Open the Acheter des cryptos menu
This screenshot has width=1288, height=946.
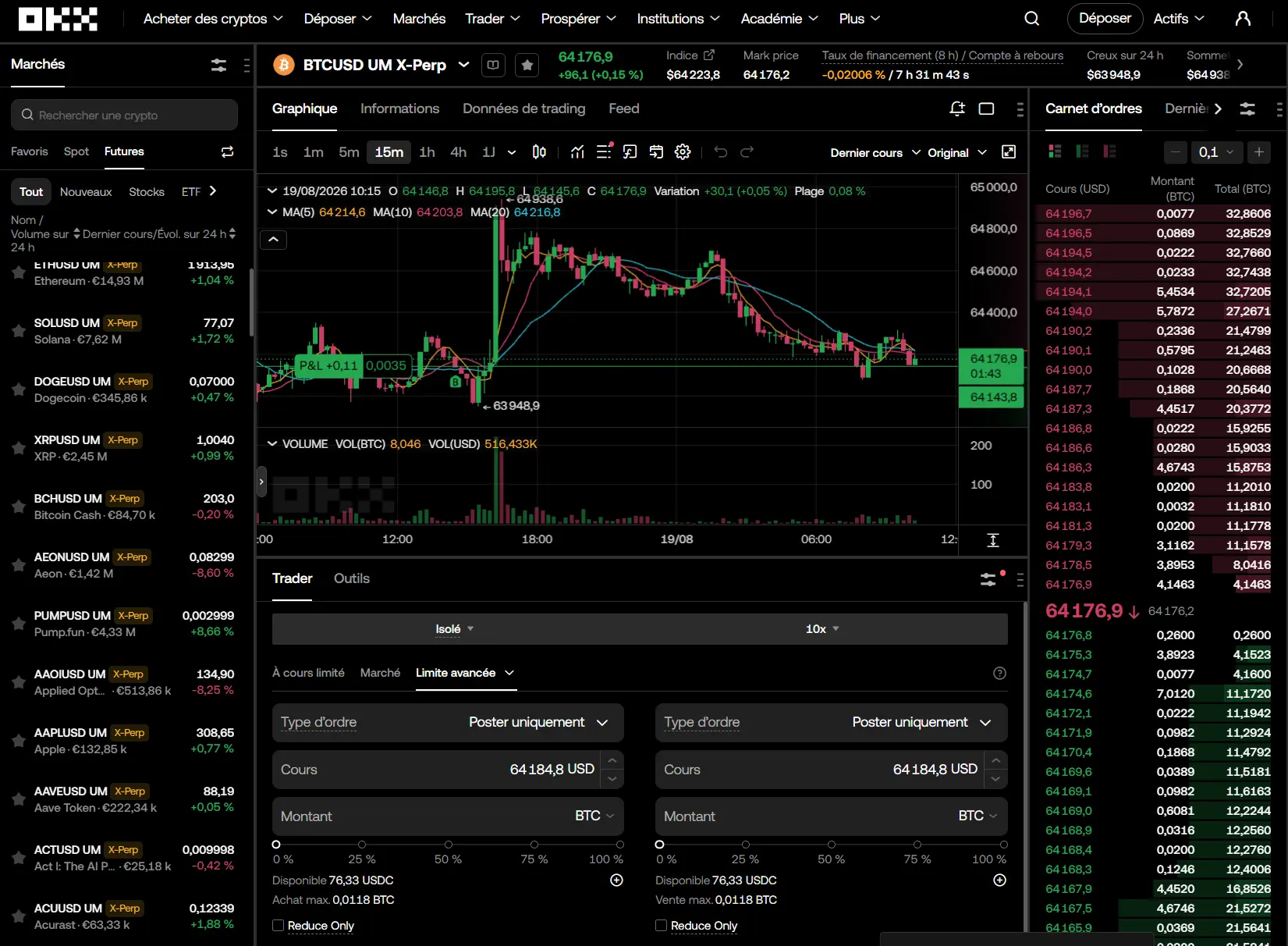[x=213, y=19]
